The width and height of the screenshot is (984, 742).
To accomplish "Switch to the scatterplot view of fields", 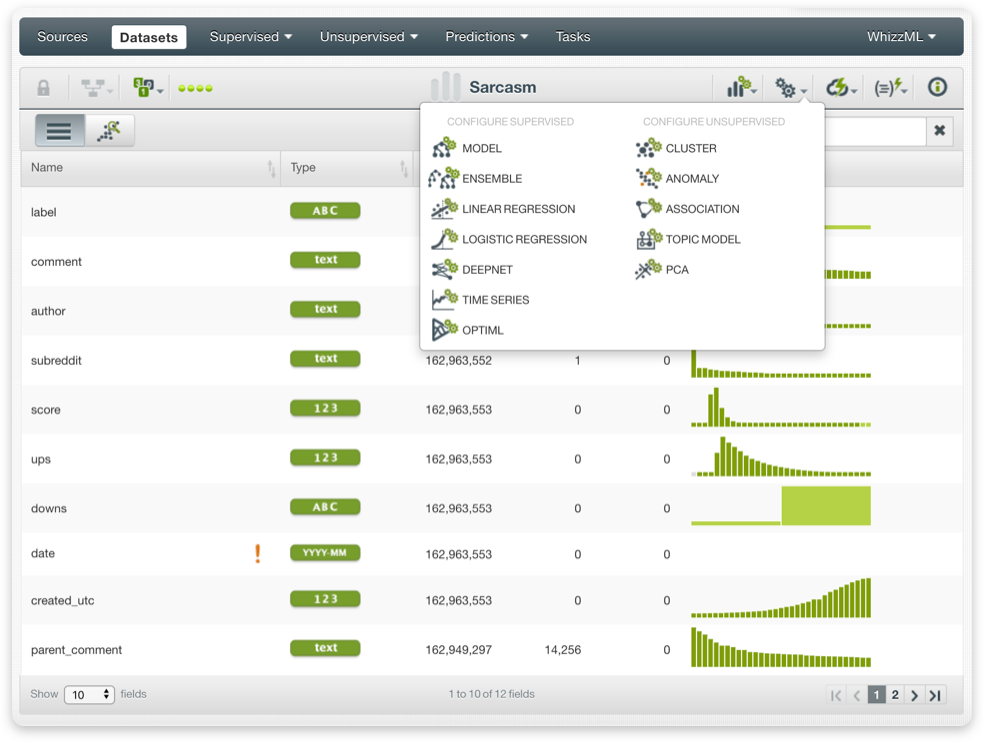I will [110, 130].
